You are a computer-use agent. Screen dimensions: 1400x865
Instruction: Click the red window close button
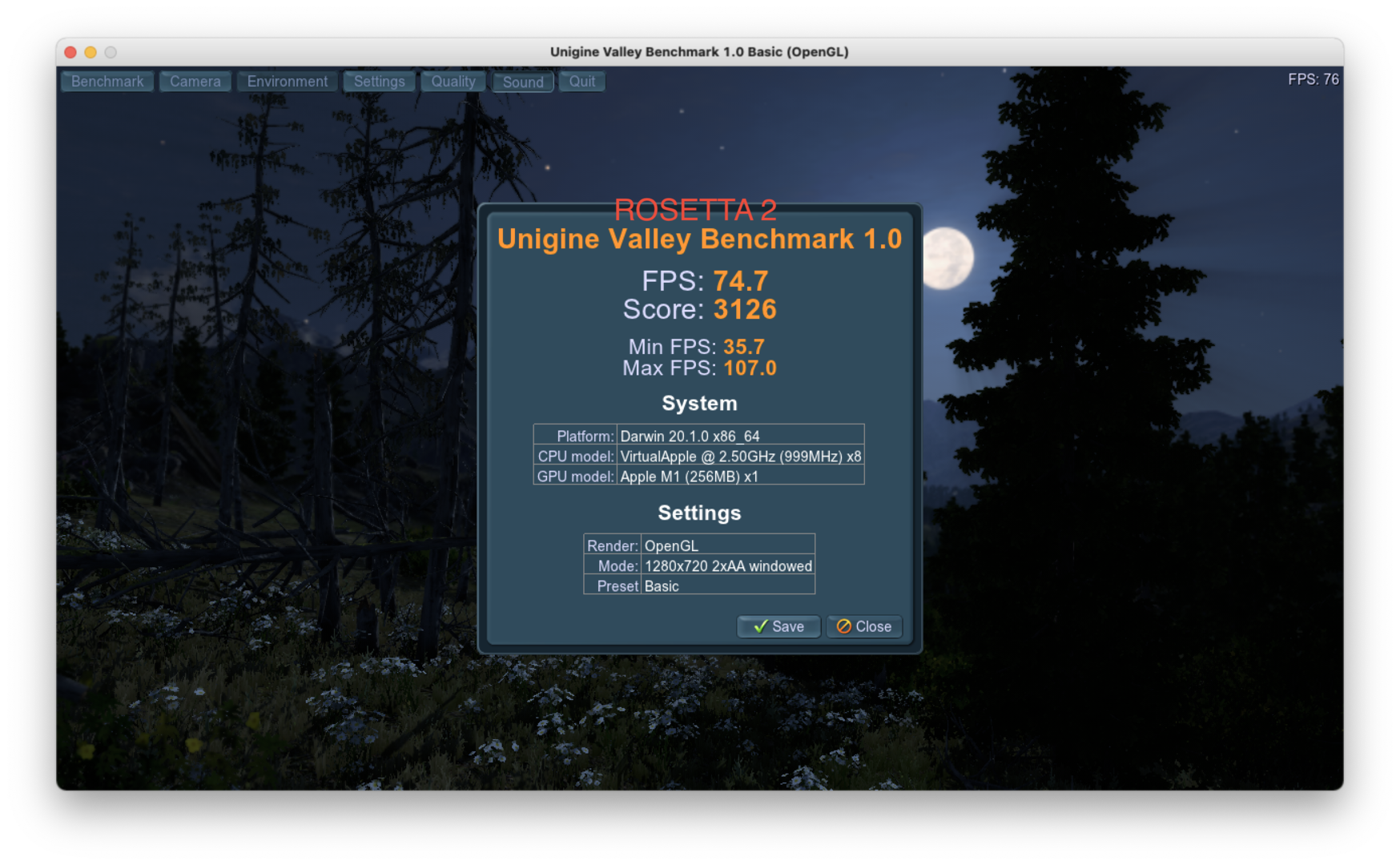click(70, 52)
